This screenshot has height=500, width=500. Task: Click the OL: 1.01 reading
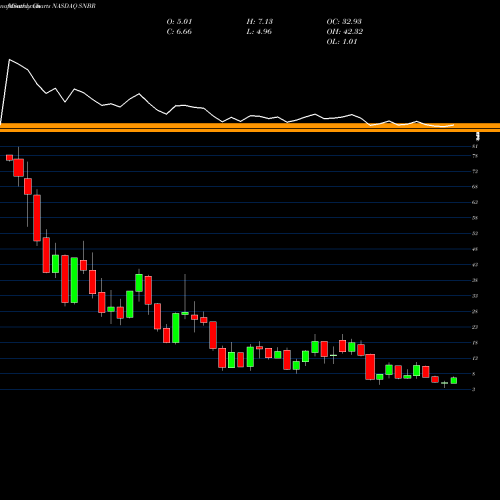pyautogui.click(x=342, y=42)
